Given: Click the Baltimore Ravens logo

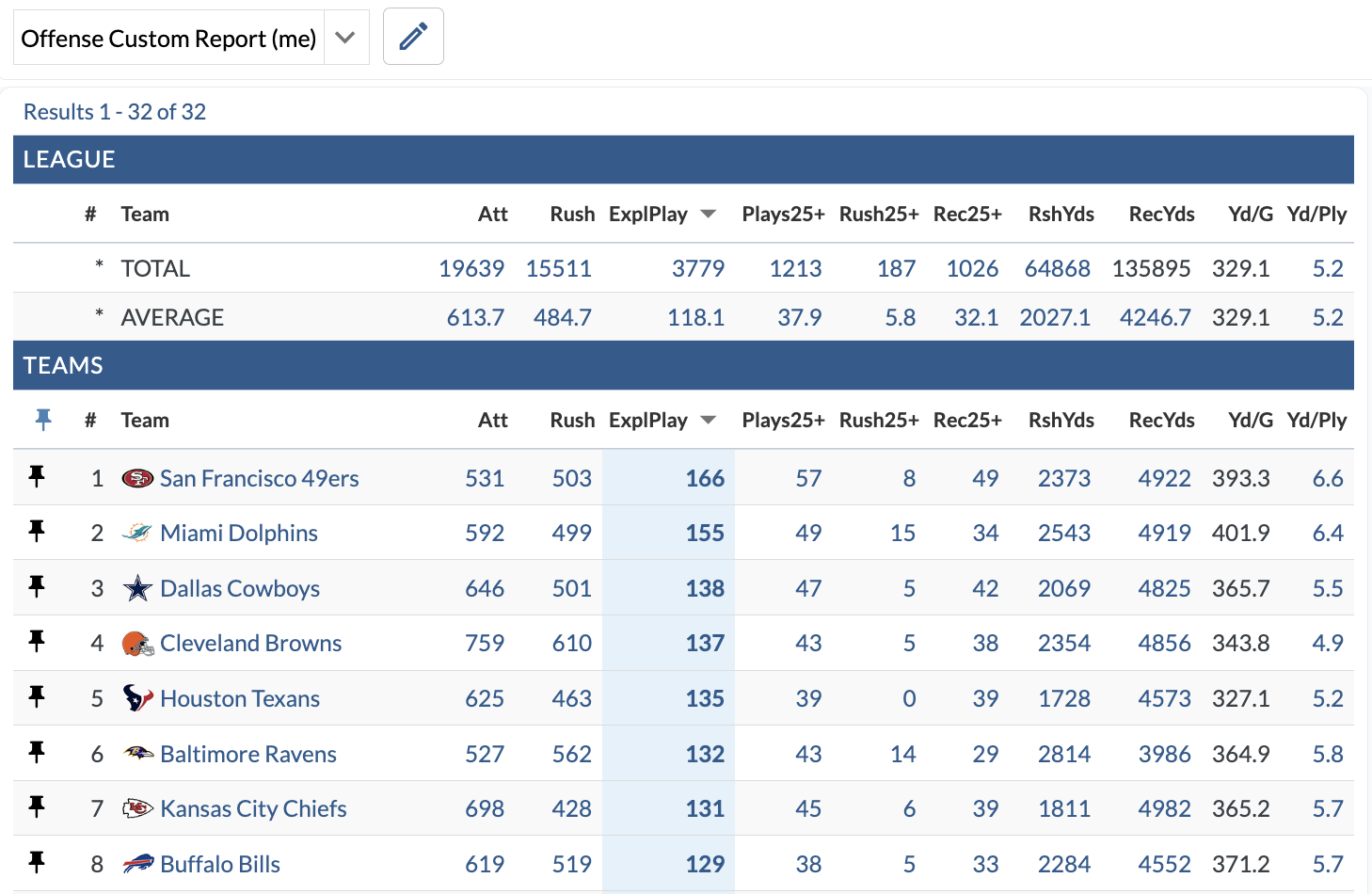Looking at the screenshot, I should pyautogui.click(x=137, y=754).
